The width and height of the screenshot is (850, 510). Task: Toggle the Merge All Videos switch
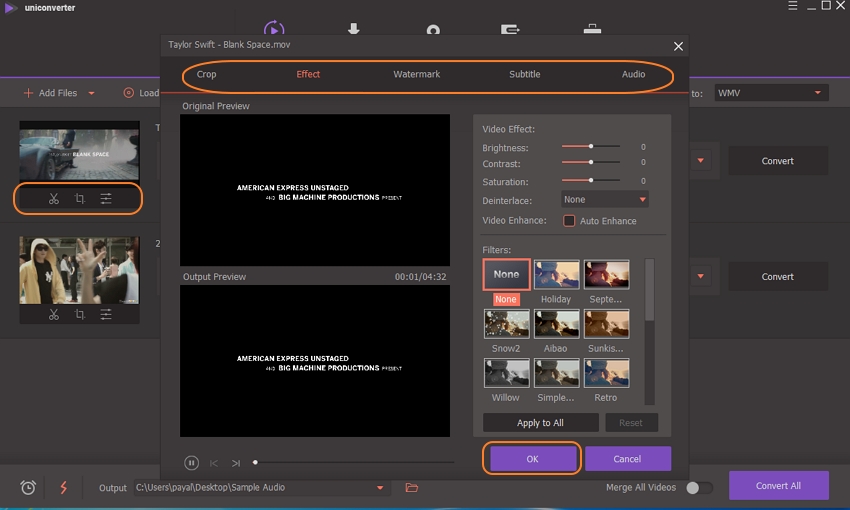699,487
